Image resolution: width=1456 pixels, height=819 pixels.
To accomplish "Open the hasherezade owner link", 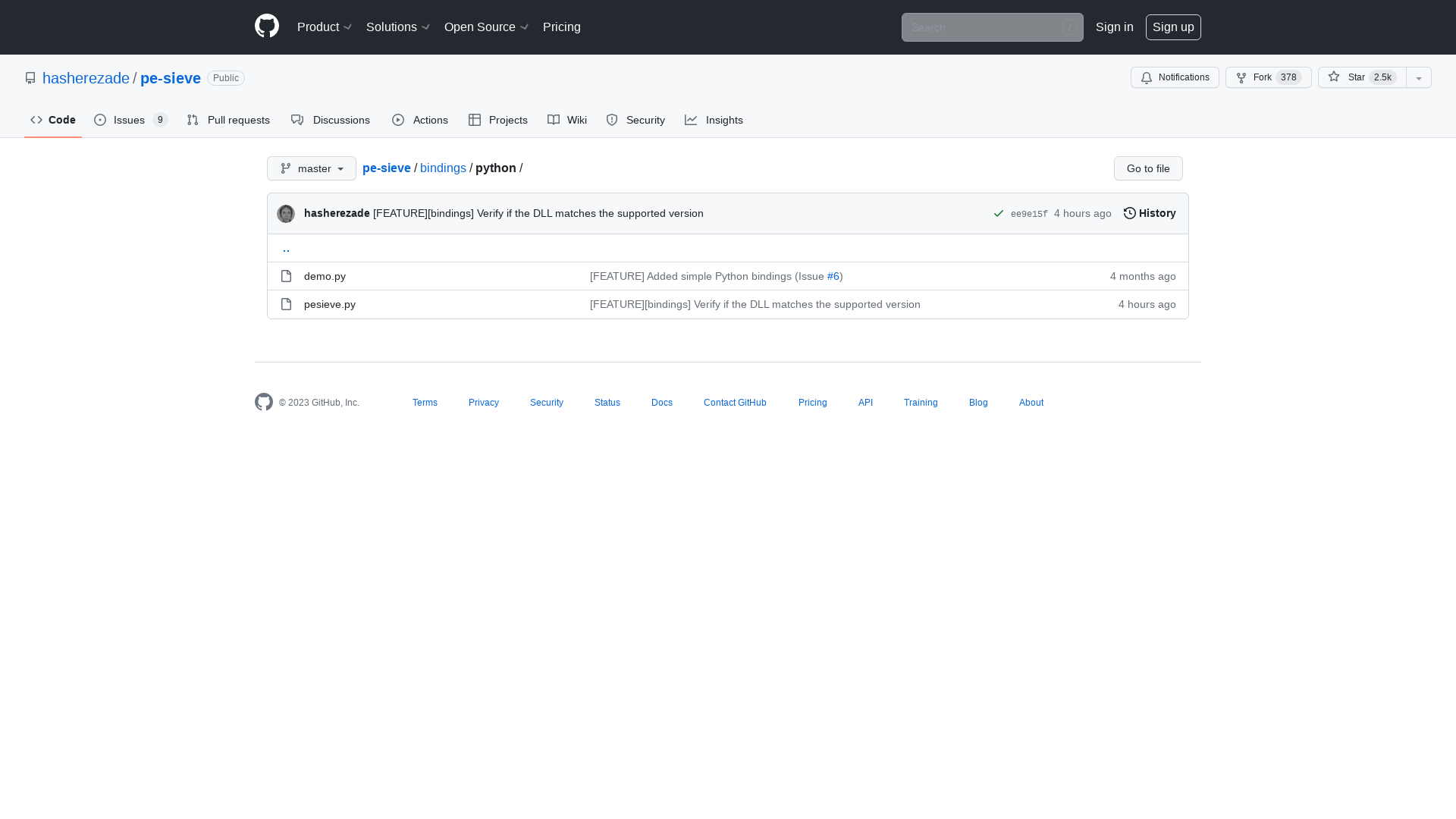I will (x=86, y=78).
